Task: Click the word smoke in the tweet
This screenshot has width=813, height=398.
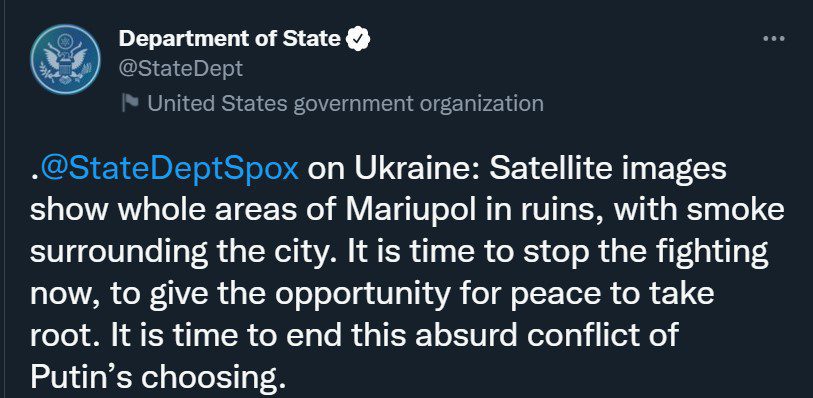Action: tap(745, 211)
